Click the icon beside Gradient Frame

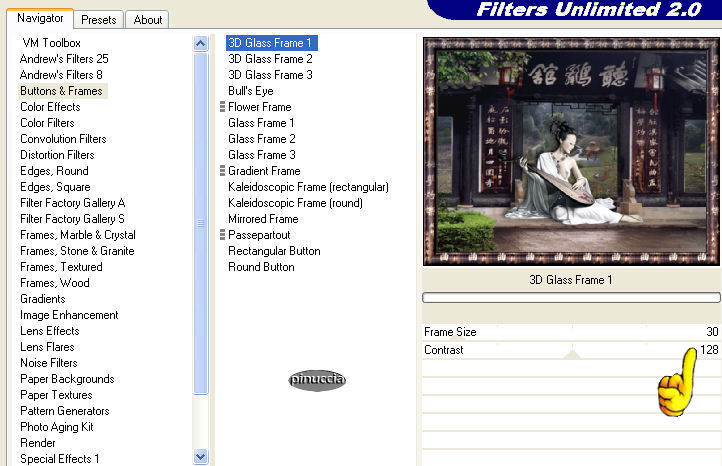pyautogui.click(x=222, y=171)
